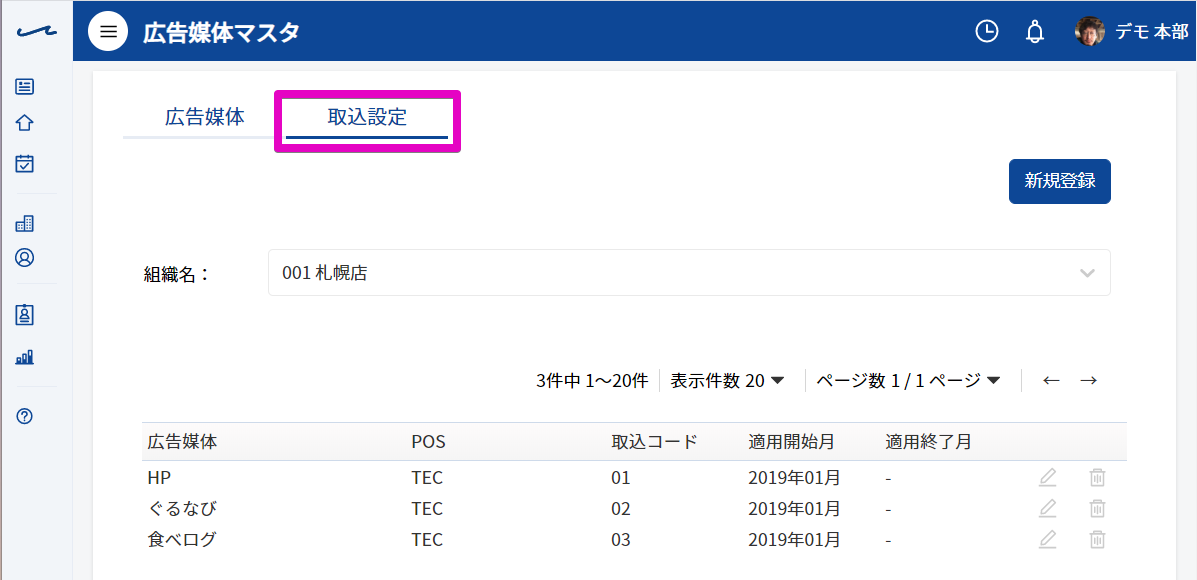Click TEC in the 食べログ row
The image size is (1197, 580).
[428, 539]
